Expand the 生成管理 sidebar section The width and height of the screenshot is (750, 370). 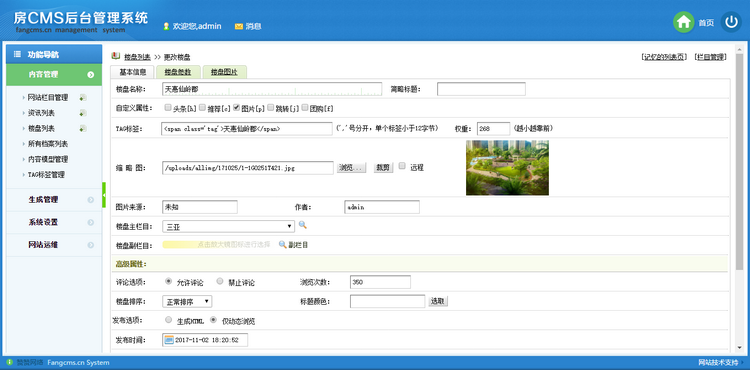coord(54,200)
